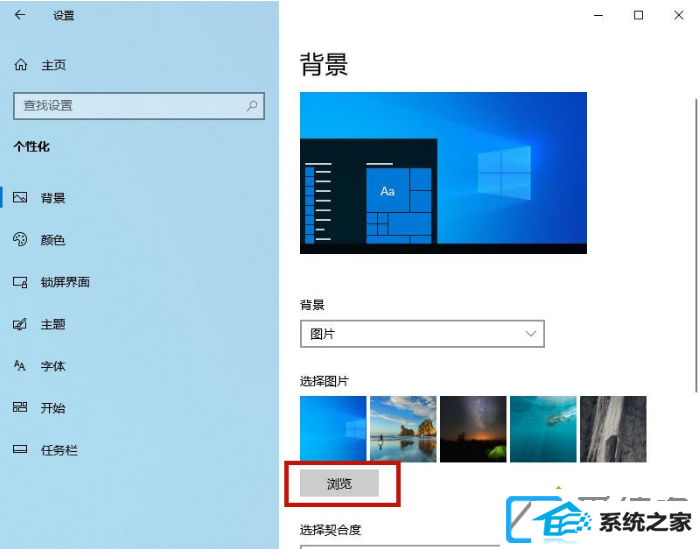
Task: Go to 锁屏界面 settings page
Action: [65, 282]
